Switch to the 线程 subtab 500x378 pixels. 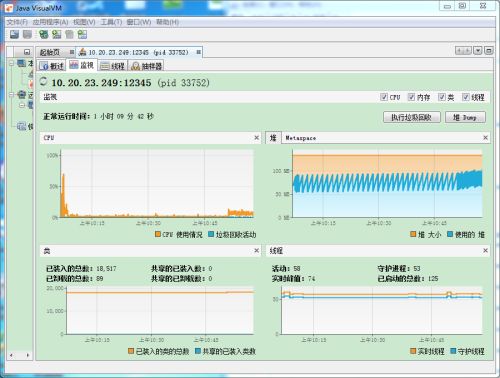tap(113, 66)
